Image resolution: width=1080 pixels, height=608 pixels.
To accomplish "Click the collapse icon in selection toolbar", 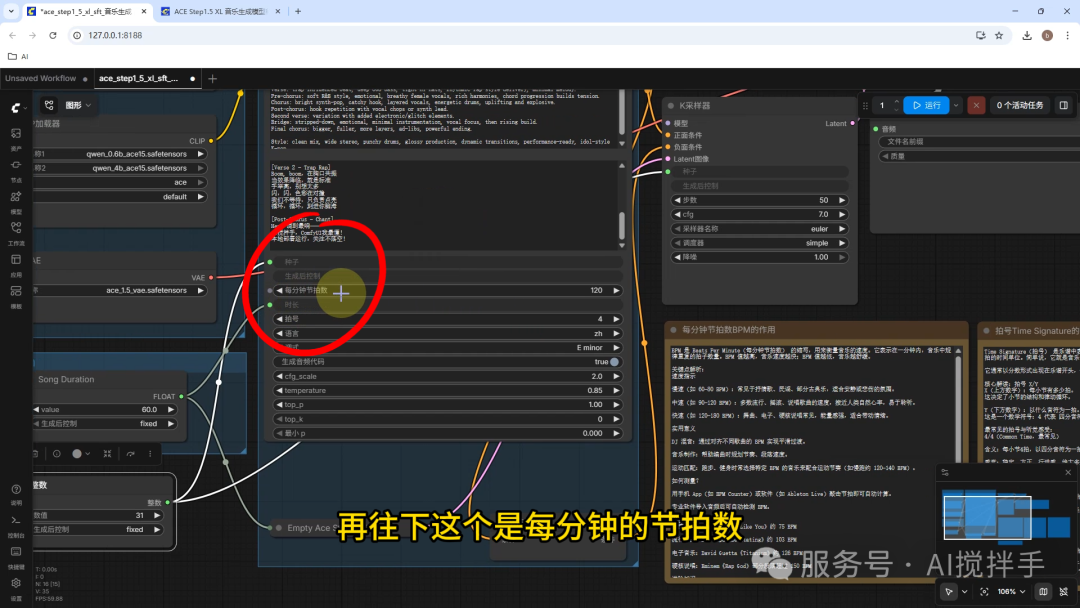I will [107, 454].
